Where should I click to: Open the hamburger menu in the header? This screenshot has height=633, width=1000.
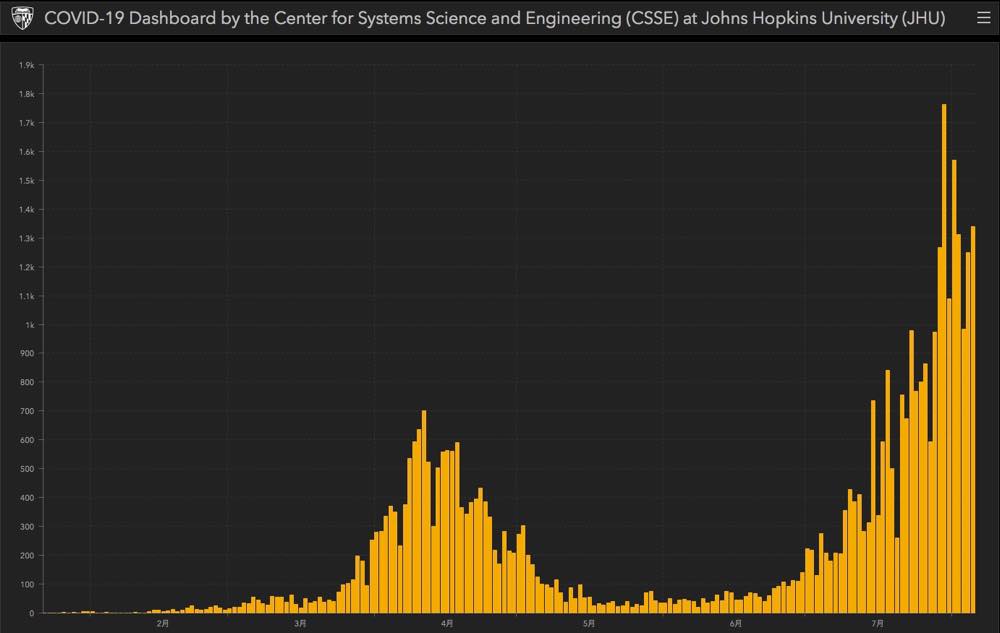[x=983, y=18]
